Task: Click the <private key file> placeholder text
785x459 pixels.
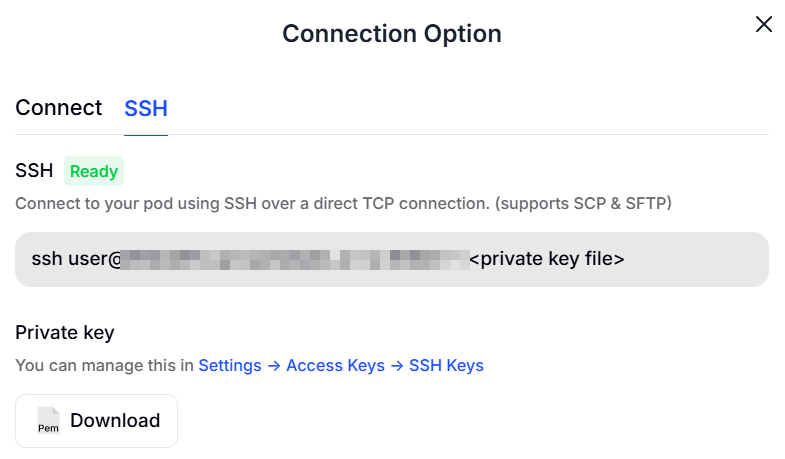Action: (547, 259)
